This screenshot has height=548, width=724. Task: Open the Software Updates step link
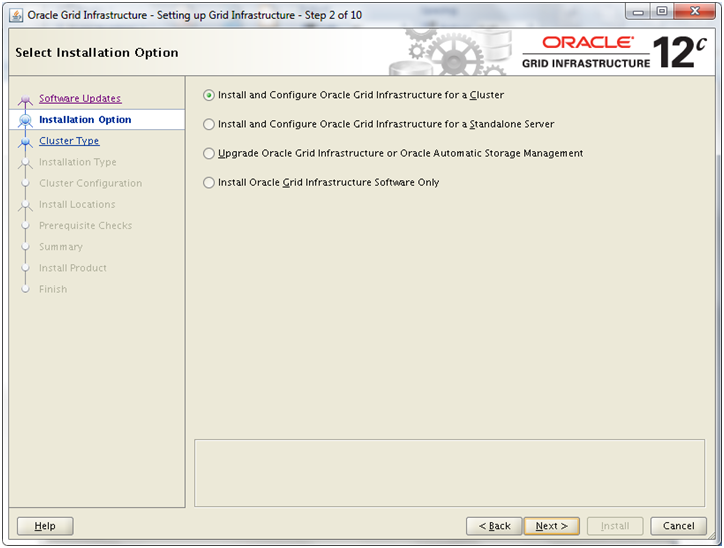(80, 98)
